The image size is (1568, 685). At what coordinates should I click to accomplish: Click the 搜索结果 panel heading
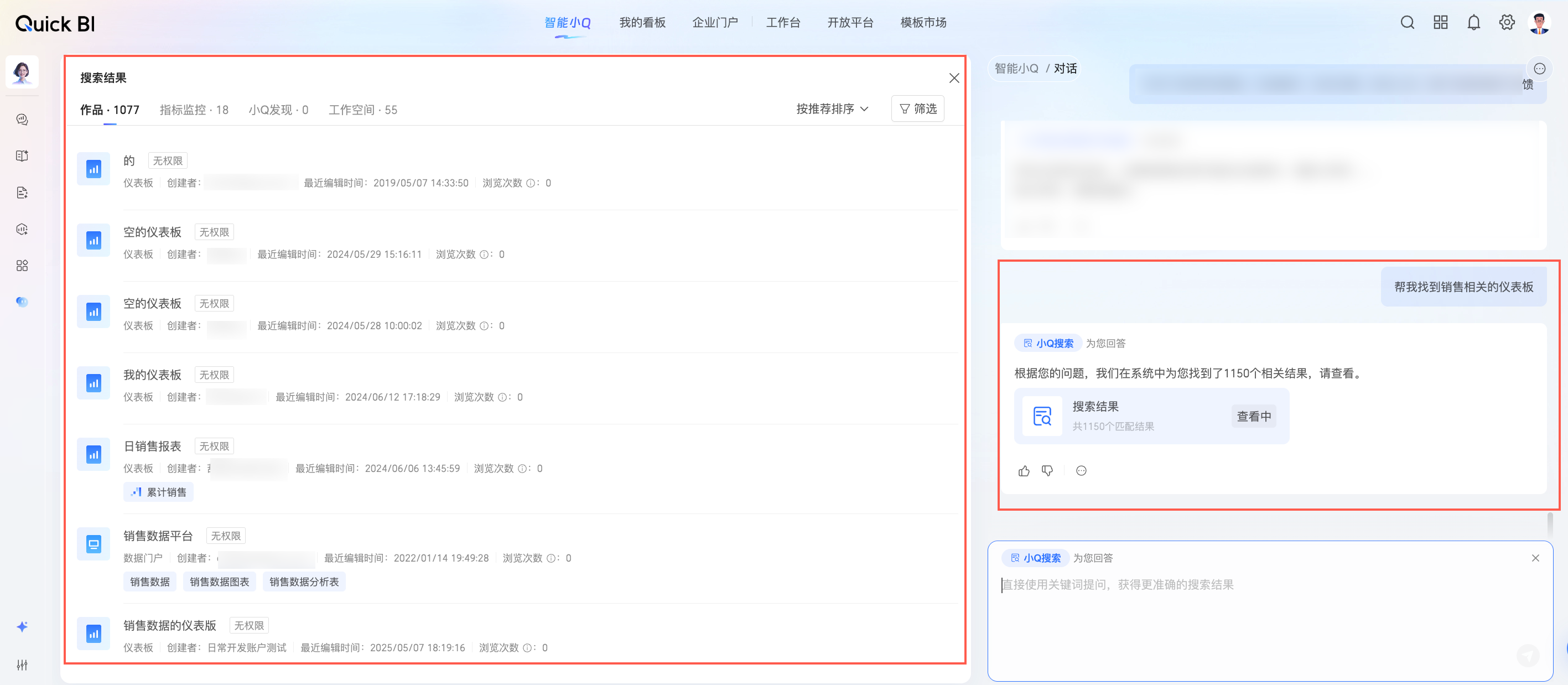[103, 78]
